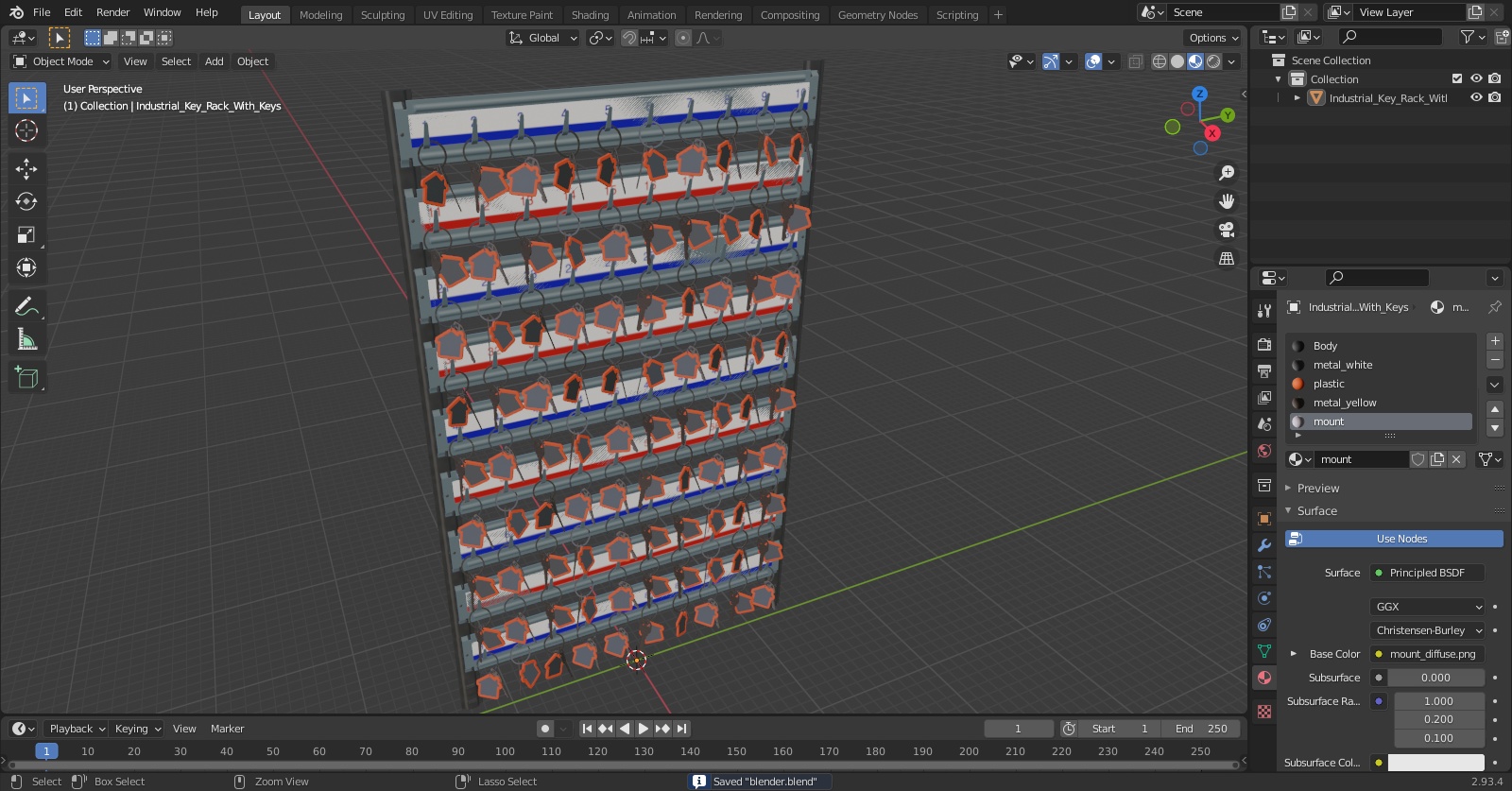Open the File menu
The height and width of the screenshot is (791, 1512).
pyautogui.click(x=42, y=12)
